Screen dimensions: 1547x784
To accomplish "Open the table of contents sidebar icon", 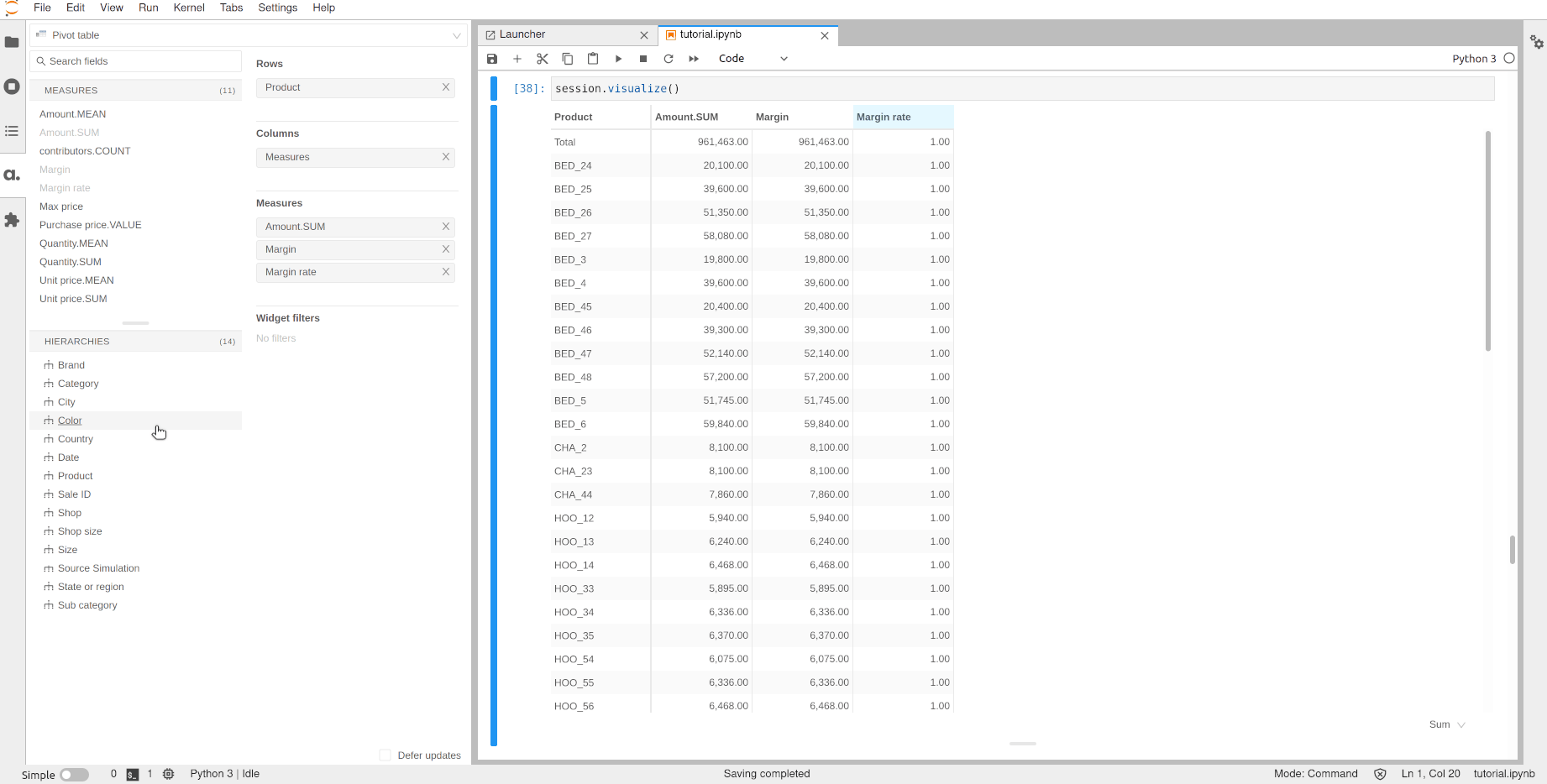I will [12, 131].
